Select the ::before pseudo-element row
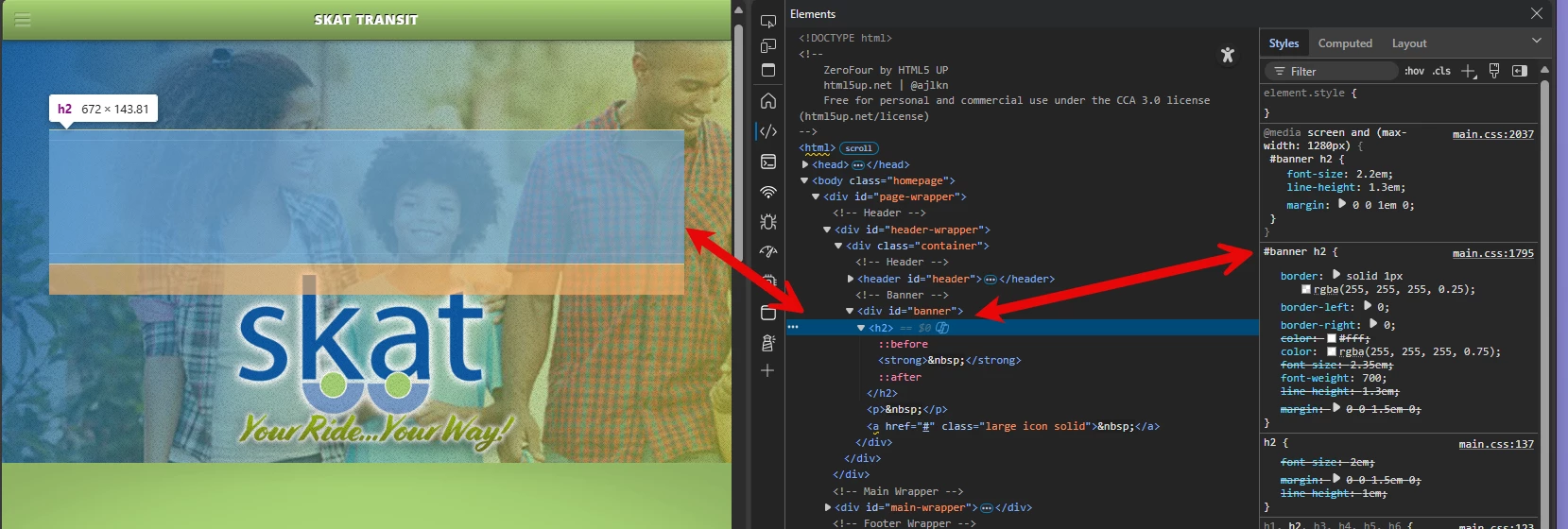 [x=903, y=344]
